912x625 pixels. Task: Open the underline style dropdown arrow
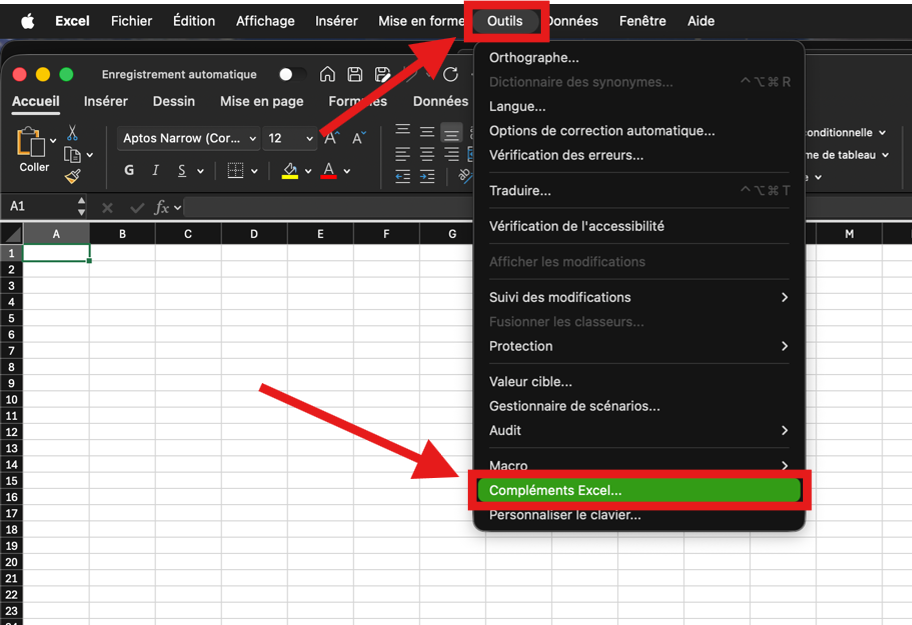tap(201, 171)
